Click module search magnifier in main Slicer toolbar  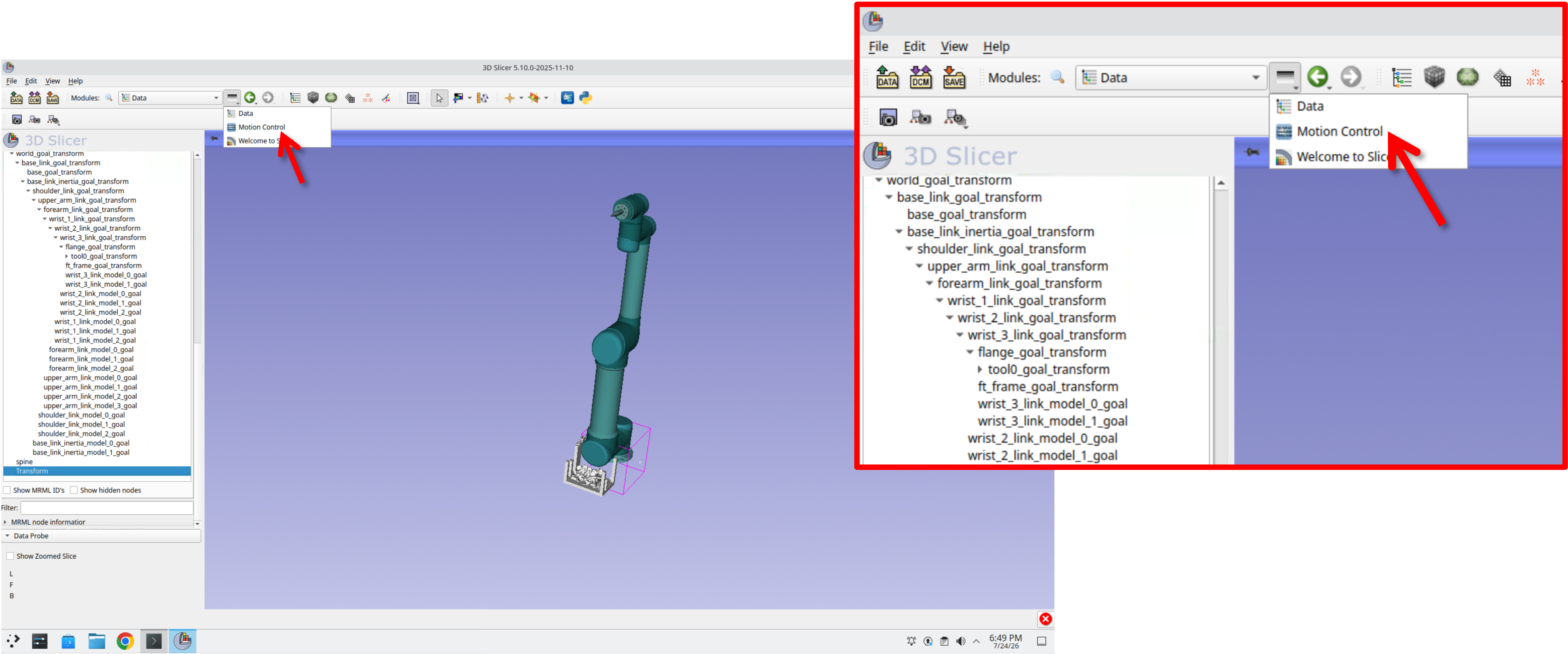[109, 97]
